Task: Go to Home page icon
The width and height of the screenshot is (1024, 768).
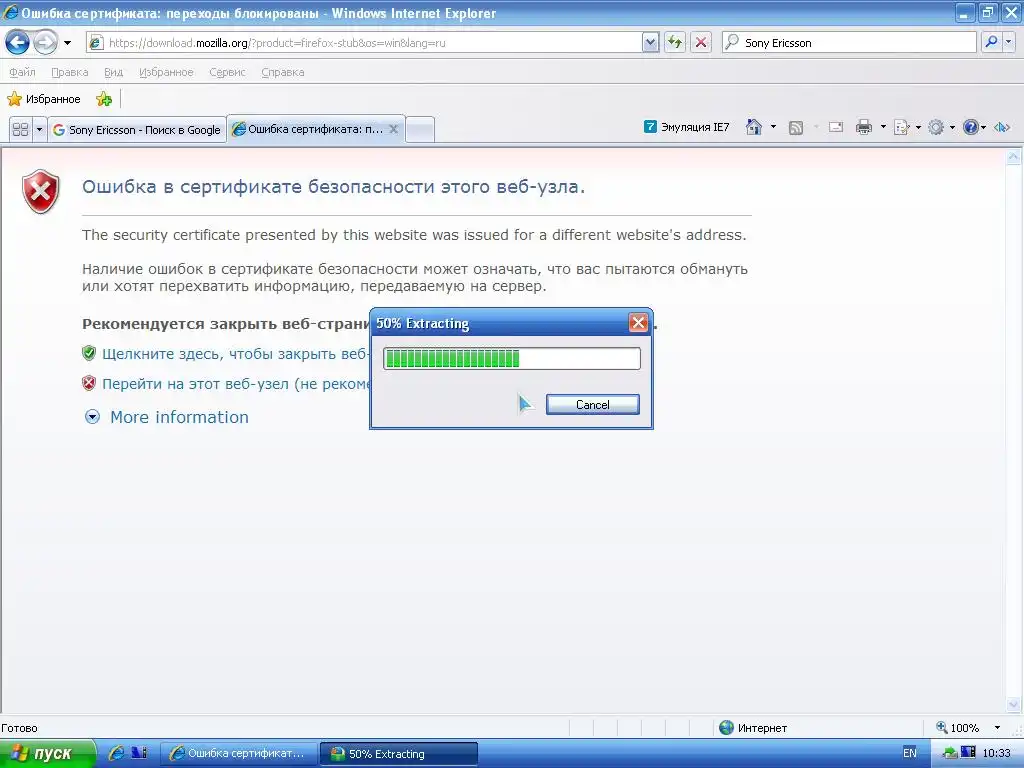Action: (754, 127)
